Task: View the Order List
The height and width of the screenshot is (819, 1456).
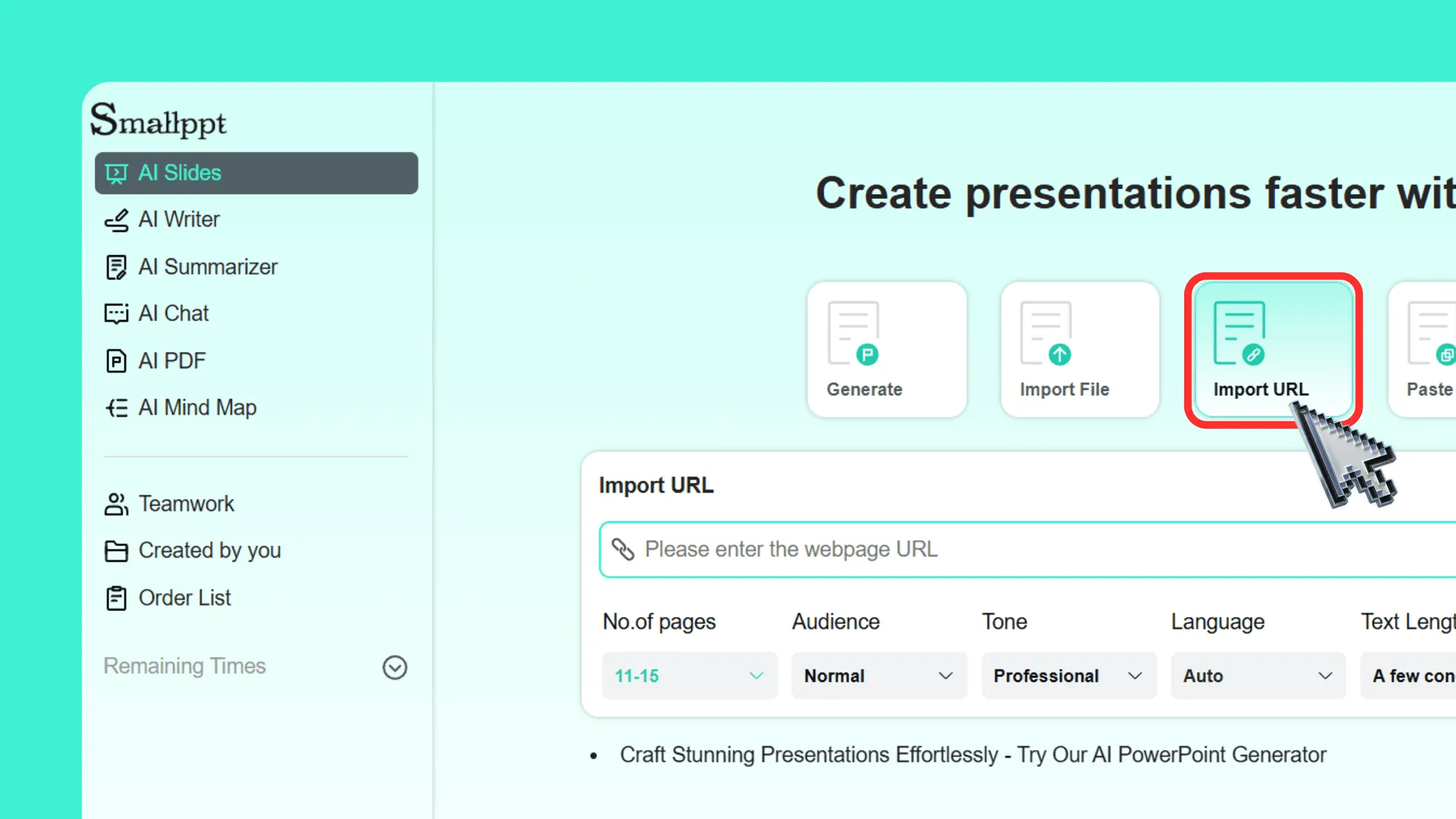Action: (x=185, y=598)
